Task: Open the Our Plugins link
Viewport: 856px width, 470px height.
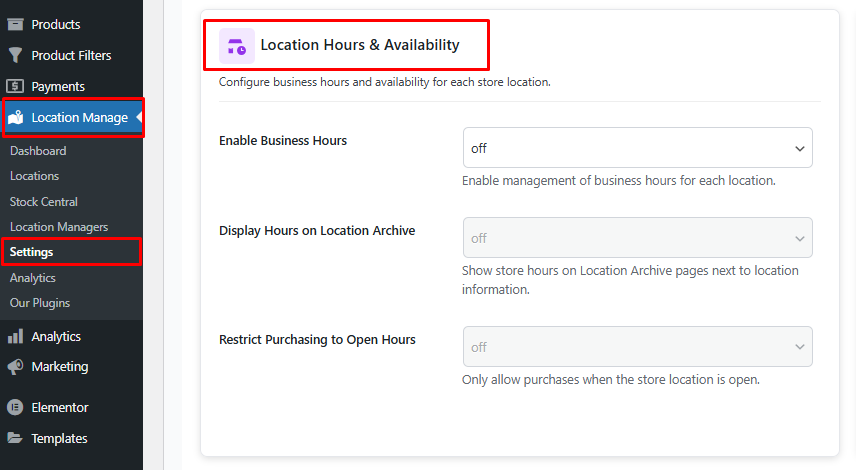Action: [x=40, y=303]
